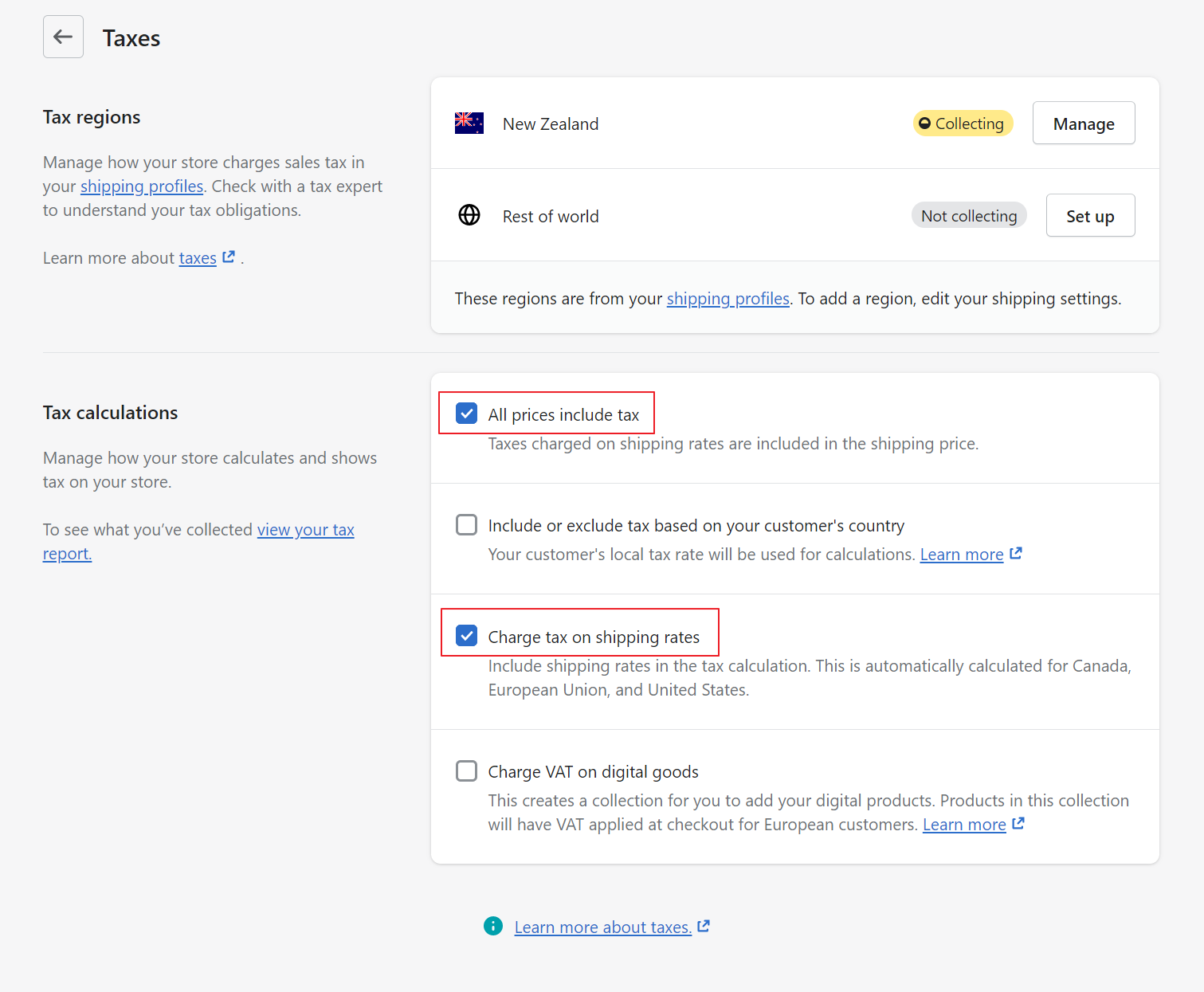The height and width of the screenshot is (992, 1204).
Task: Manage New Zealand tax region
Action: (x=1084, y=124)
